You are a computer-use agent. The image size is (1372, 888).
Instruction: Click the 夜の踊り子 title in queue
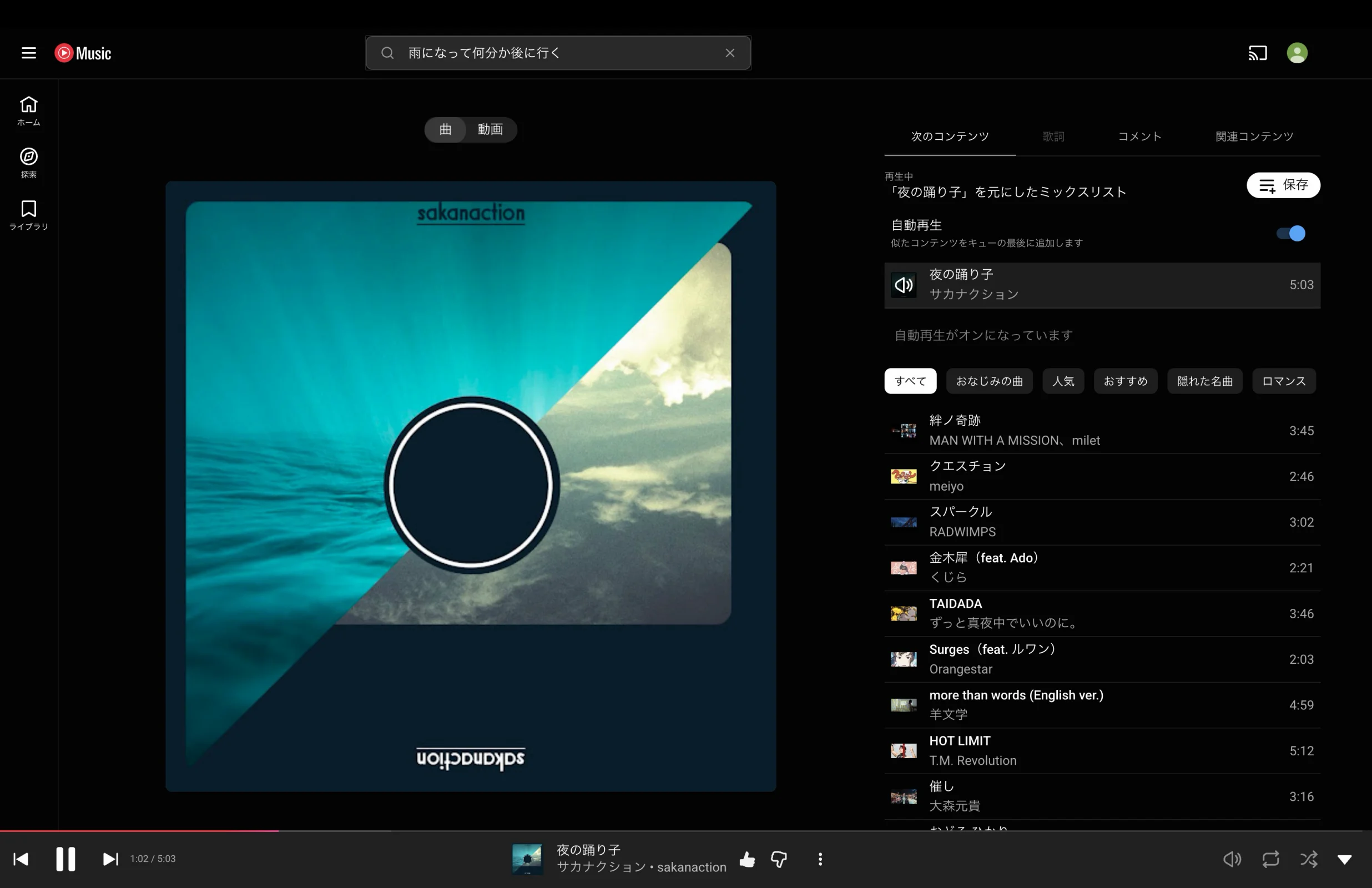(x=961, y=275)
